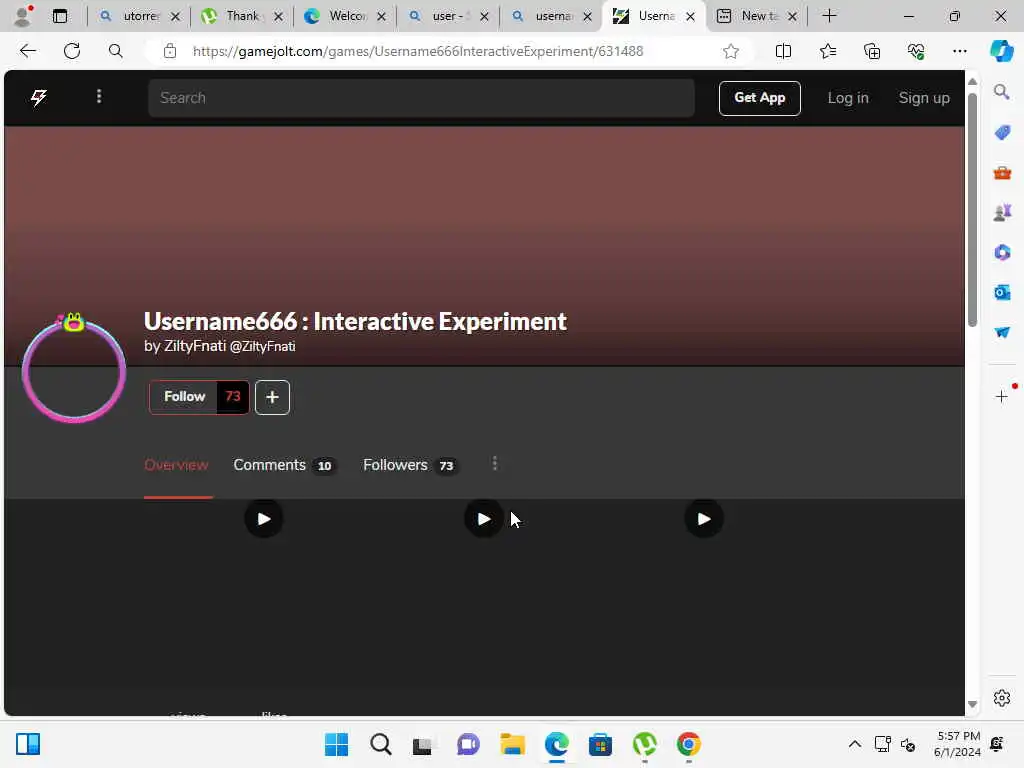1024x768 pixels.
Task: Open File Explorer from taskbar
Action: [x=513, y=744]
